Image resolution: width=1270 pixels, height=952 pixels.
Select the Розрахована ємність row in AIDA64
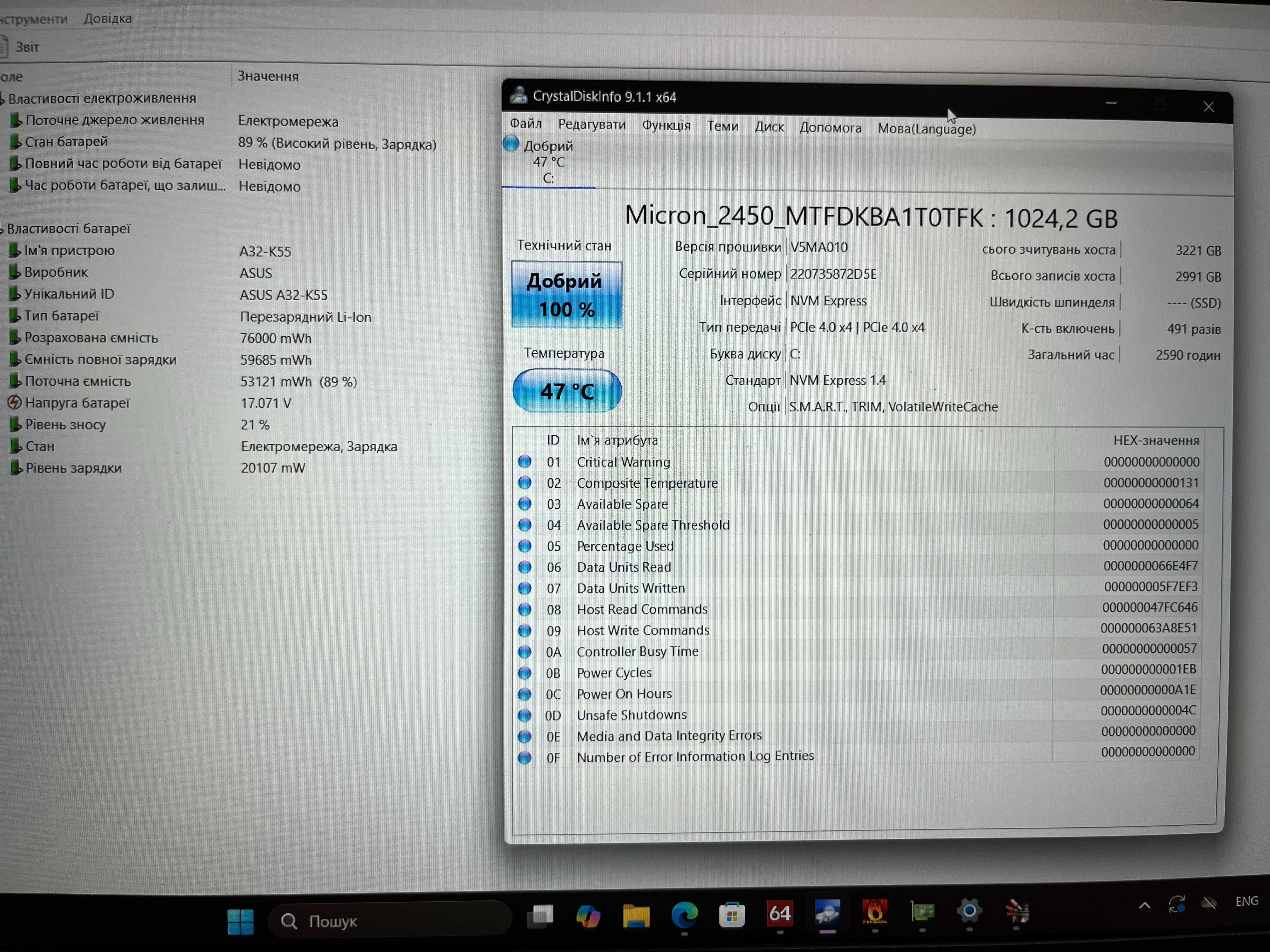click(x=161, y=338)
